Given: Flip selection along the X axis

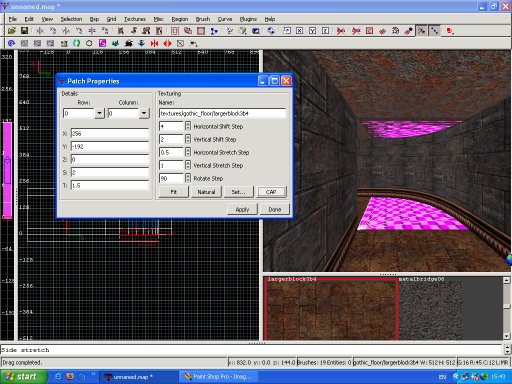Looking at the screenshot, I should click(40, 31).
